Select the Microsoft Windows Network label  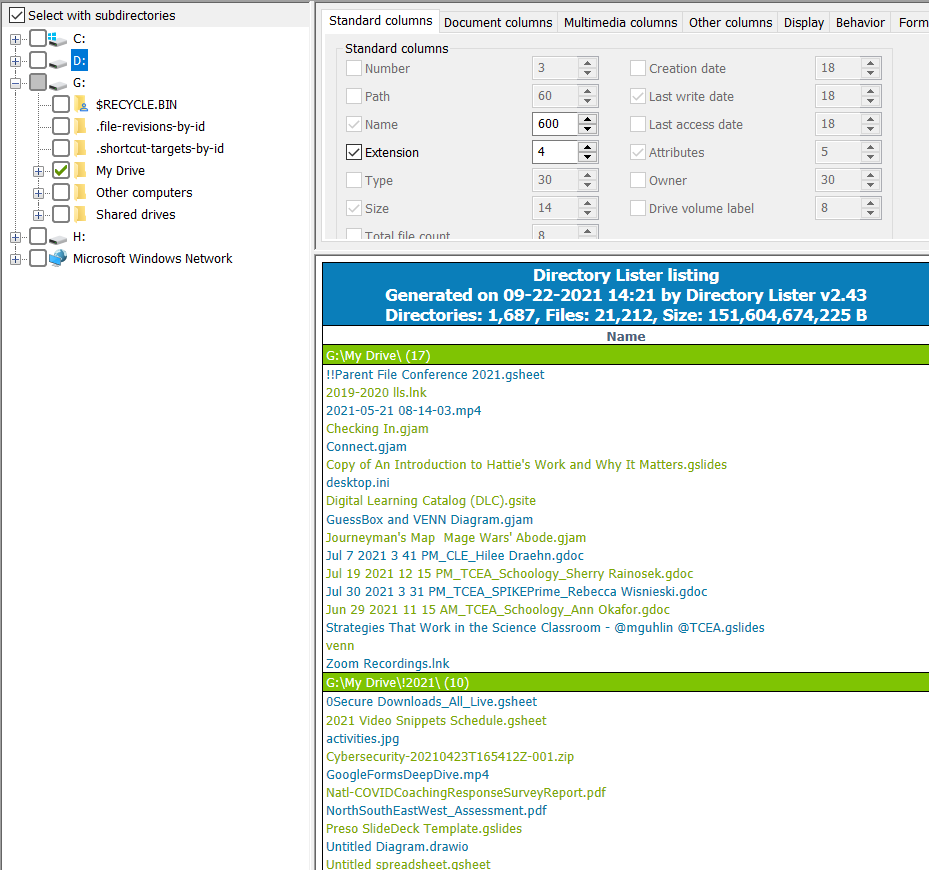(x=152, y=258)
